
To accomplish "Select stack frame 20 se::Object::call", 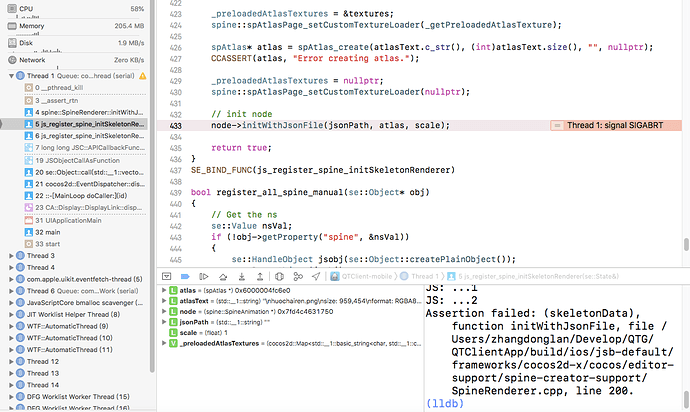I will pyautogui.click(x=85, y=172).
